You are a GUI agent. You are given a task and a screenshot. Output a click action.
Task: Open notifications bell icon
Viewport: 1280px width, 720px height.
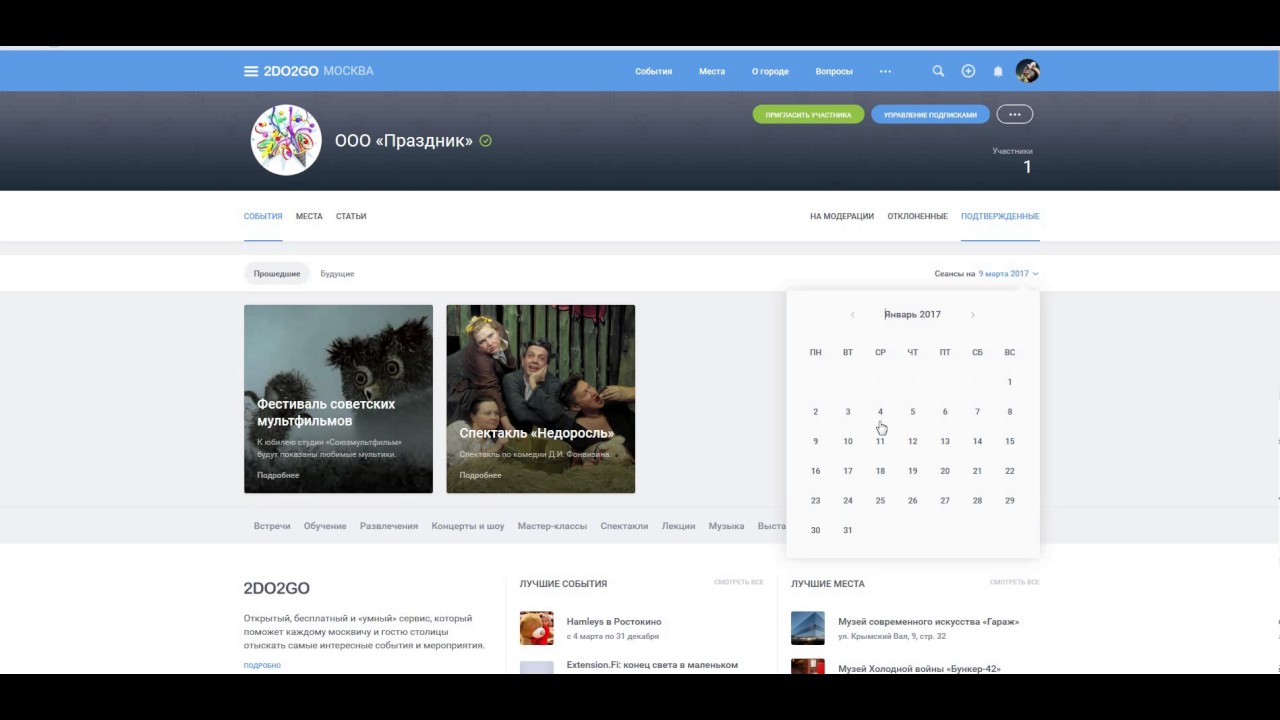[998, 71]
